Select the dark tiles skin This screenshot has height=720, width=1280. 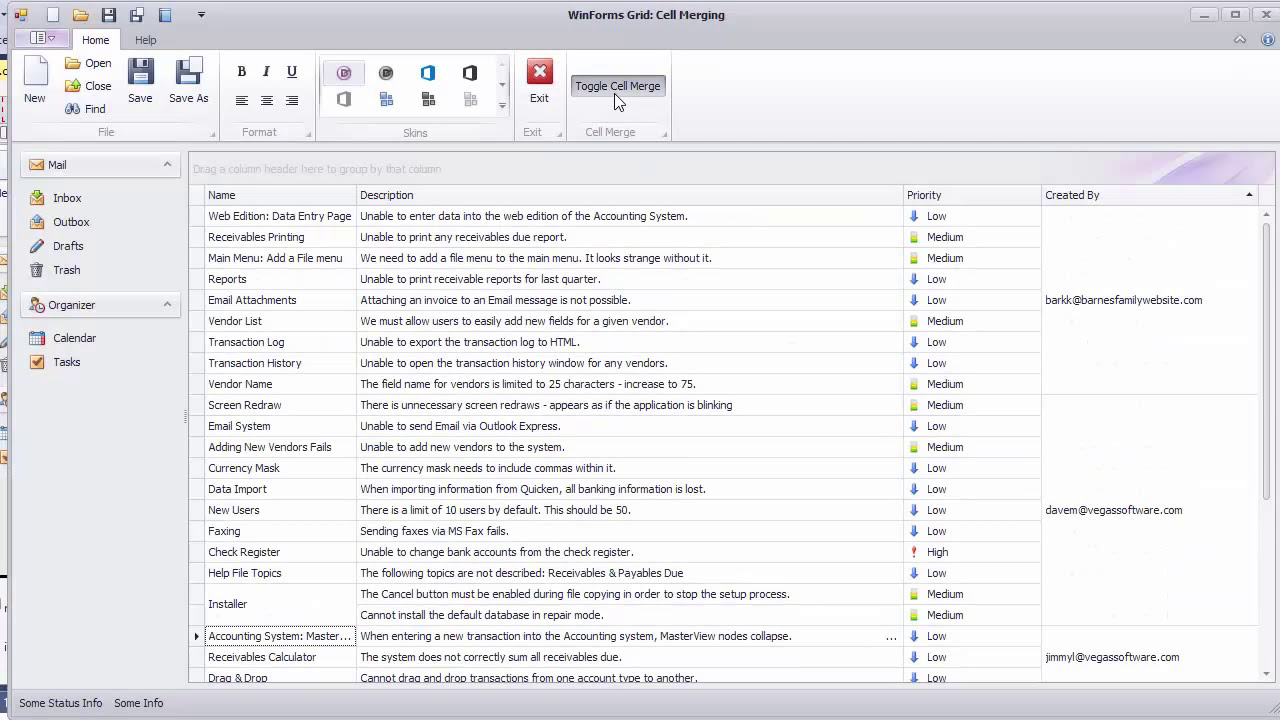[x=428, y=99]
